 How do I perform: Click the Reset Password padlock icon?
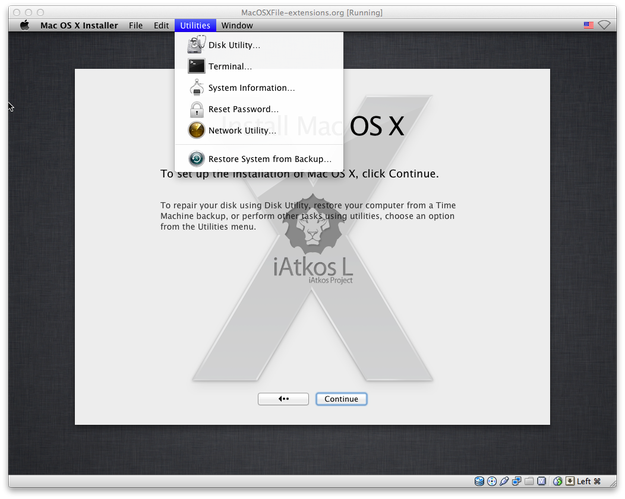(x=197, y=109)
